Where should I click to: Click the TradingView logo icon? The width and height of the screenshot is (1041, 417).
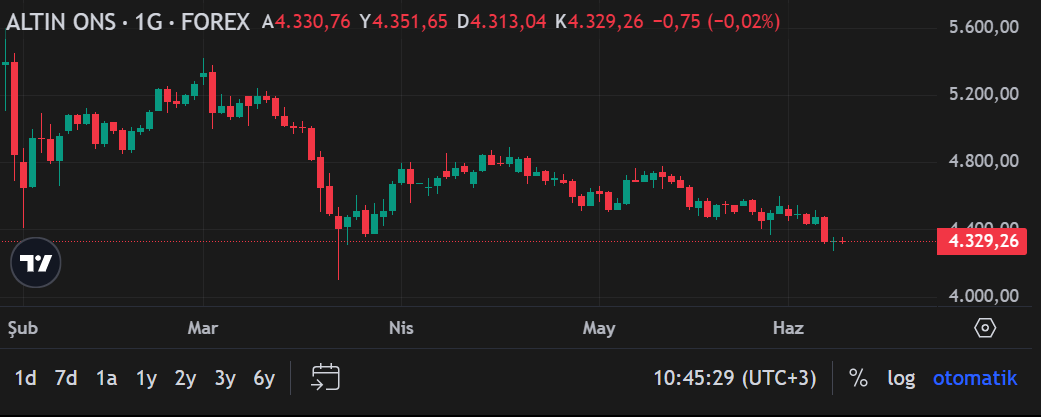pyautogui.click(x=36, y=263)
